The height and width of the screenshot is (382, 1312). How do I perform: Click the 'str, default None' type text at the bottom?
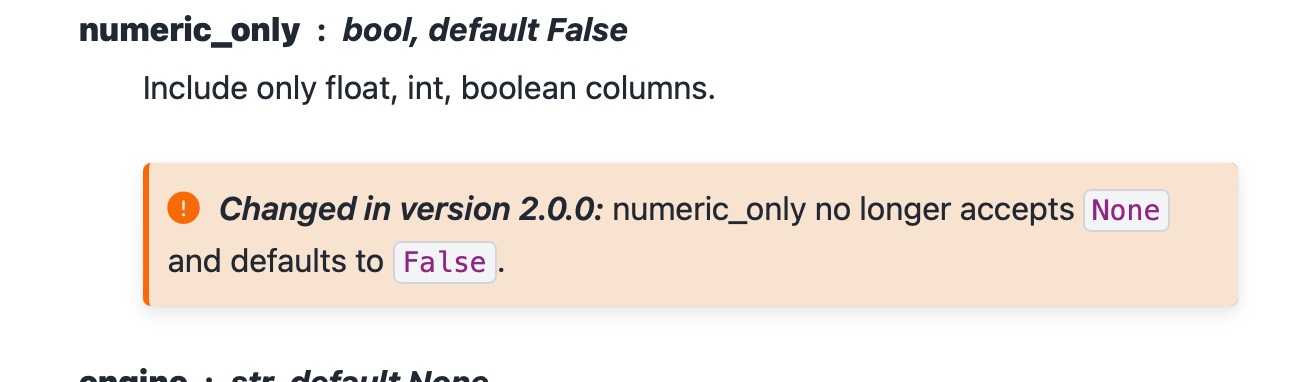tap(359, 376)
